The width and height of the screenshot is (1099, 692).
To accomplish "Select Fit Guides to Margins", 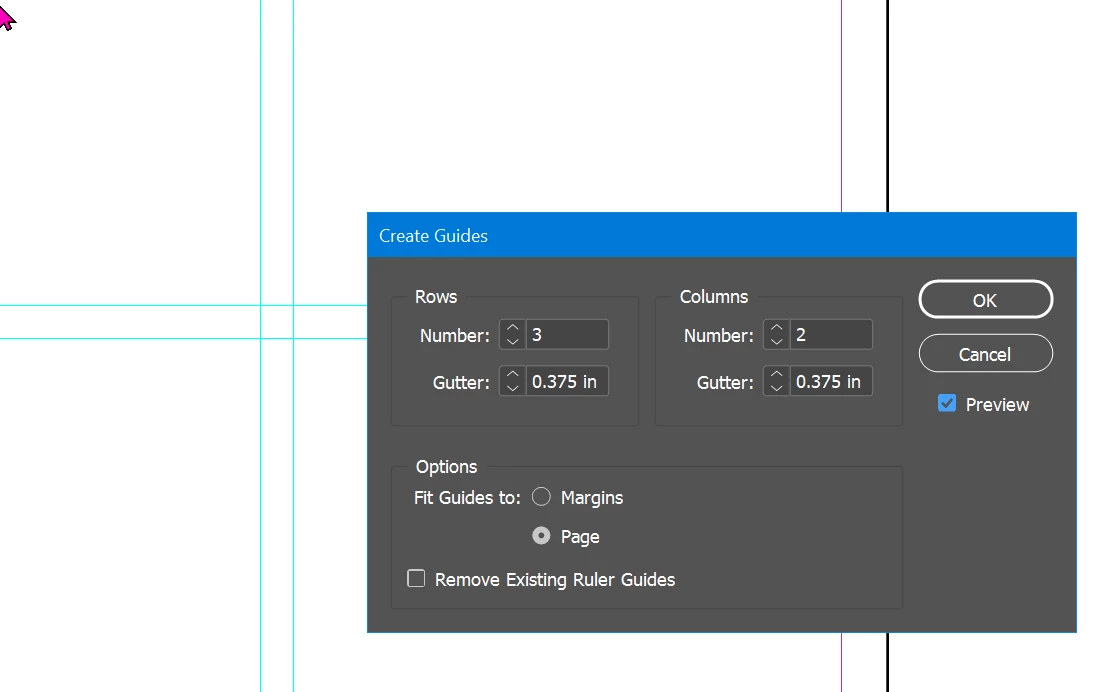I will point(541,497).
